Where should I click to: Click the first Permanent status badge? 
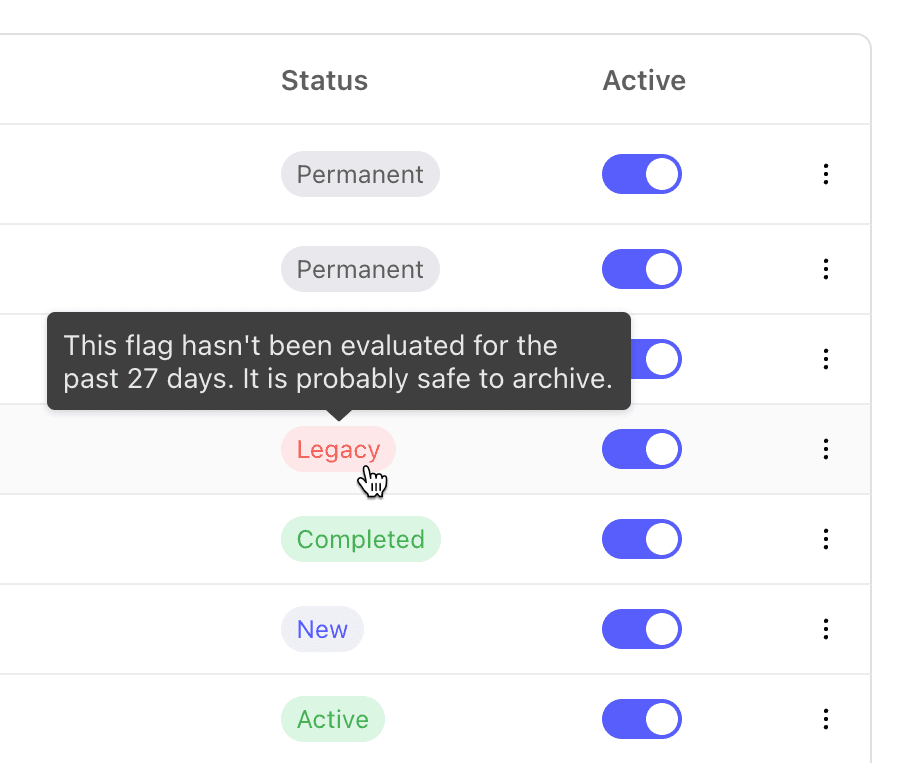point(360,174)
